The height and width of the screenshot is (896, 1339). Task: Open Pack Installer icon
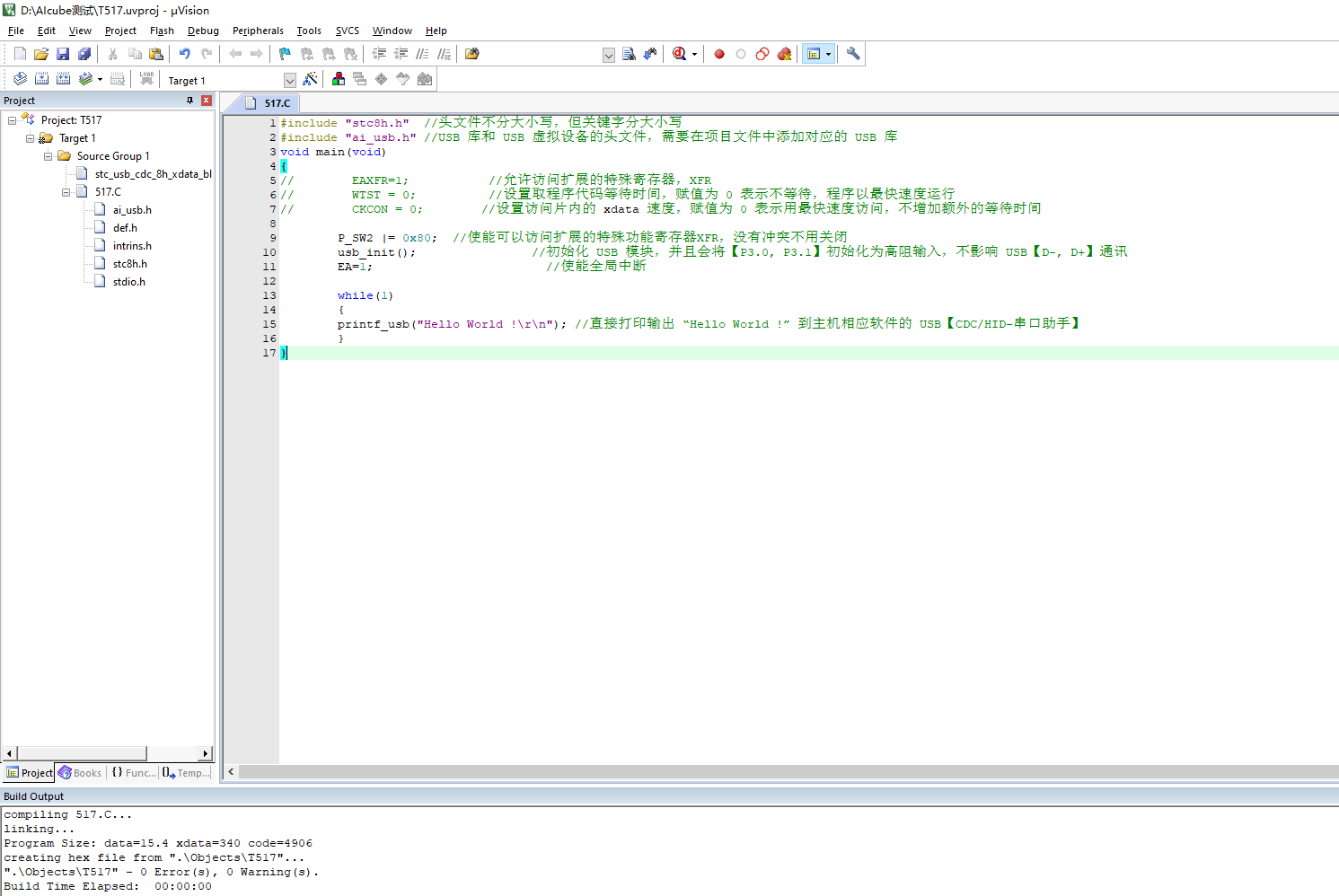click(425, 79)
